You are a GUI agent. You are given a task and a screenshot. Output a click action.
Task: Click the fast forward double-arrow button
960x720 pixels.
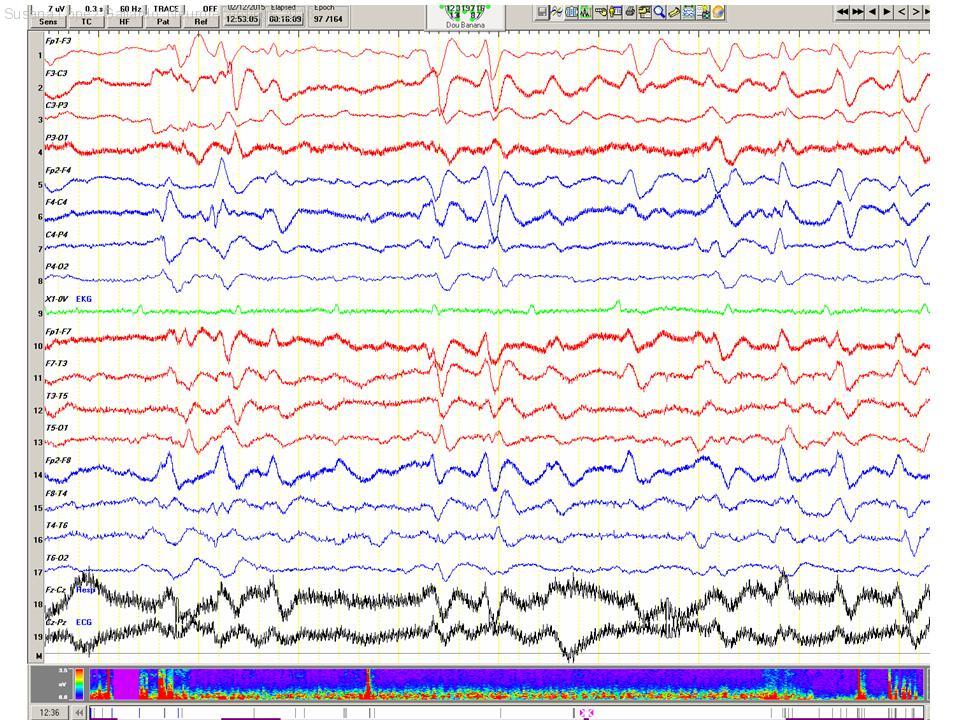858,12
